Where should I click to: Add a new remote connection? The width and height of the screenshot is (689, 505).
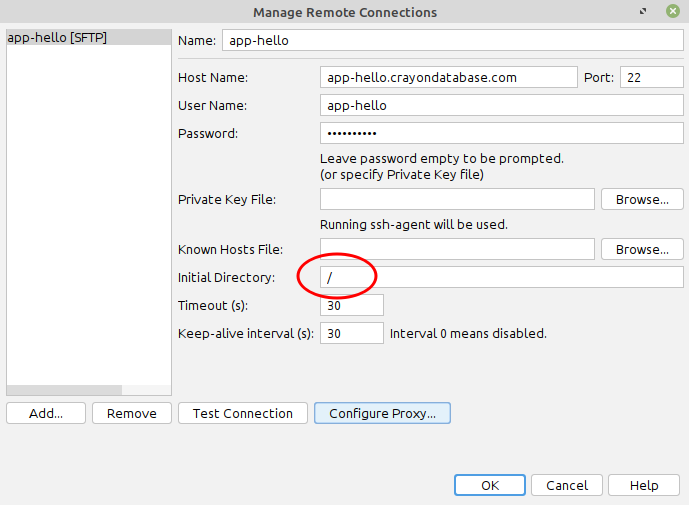coord(46,413)
